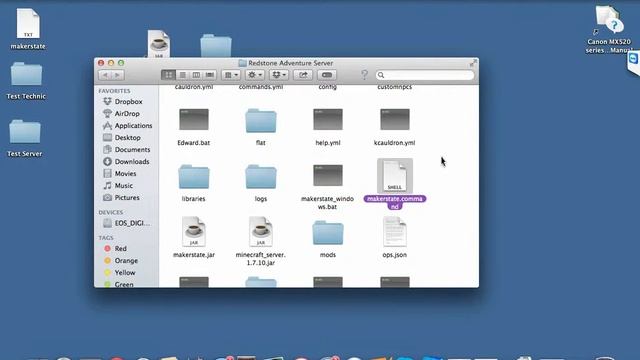
Task: Switch to Cover Flow view
Action: click(x=210, y=75)
